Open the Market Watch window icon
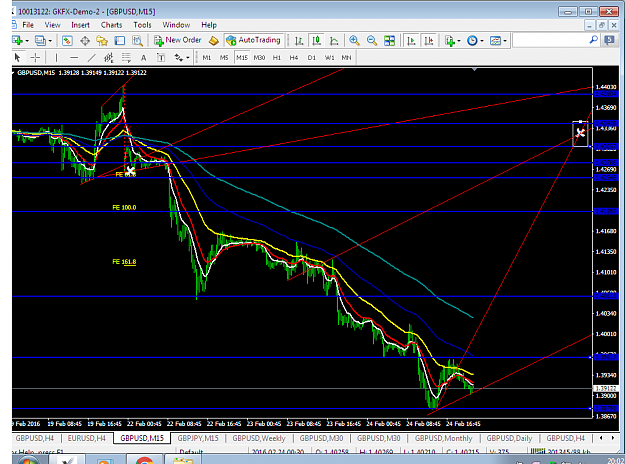The height and width of the screenshot is (464, 625). [x=67, y=41]
